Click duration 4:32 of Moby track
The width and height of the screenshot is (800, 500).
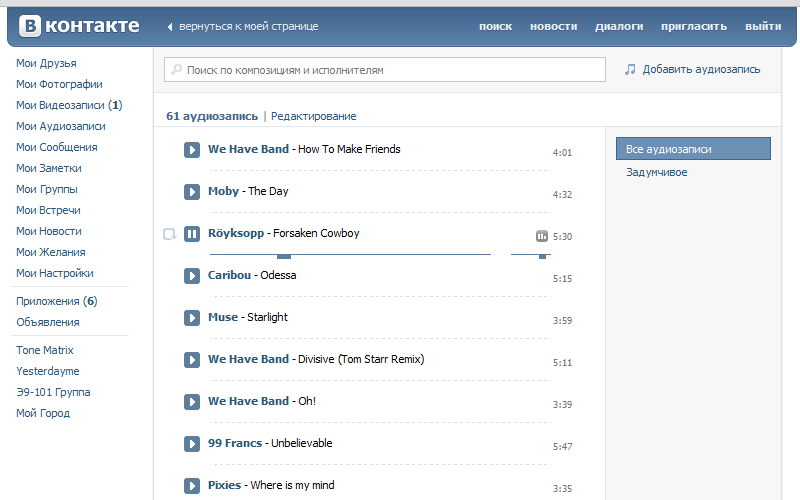[562, 194]
